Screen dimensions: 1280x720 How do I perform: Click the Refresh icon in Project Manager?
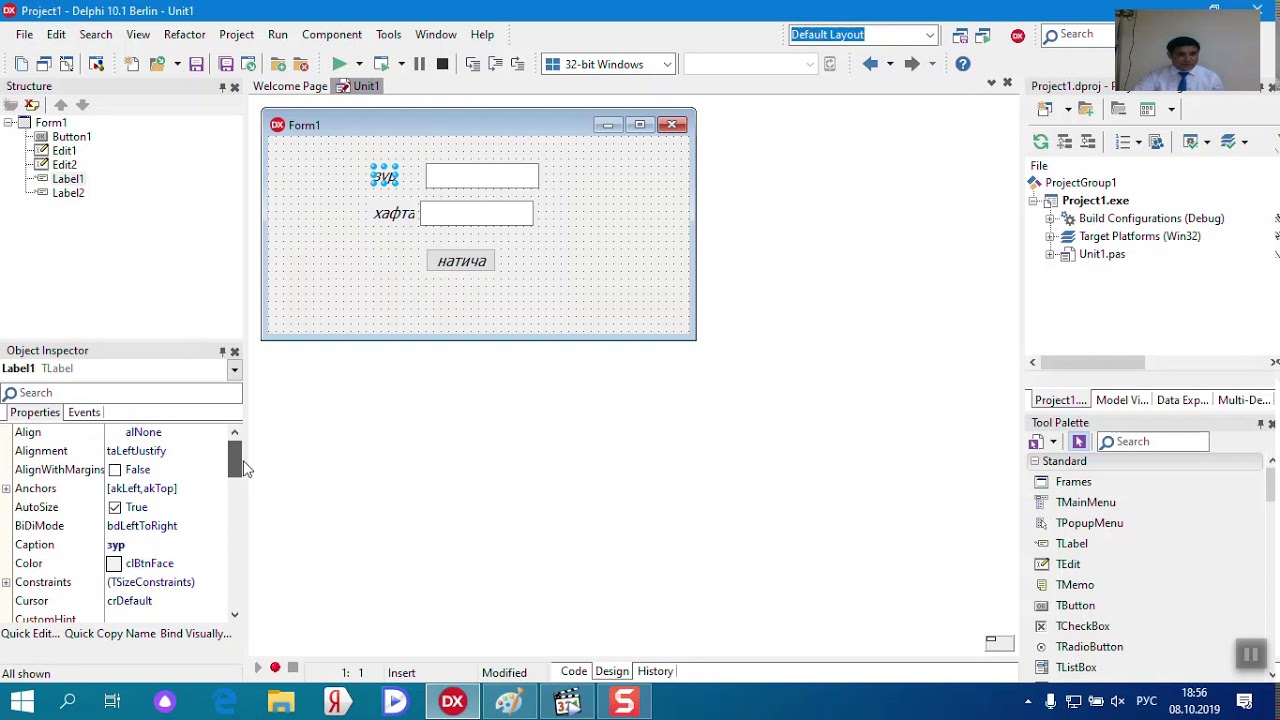point(1041,142)
